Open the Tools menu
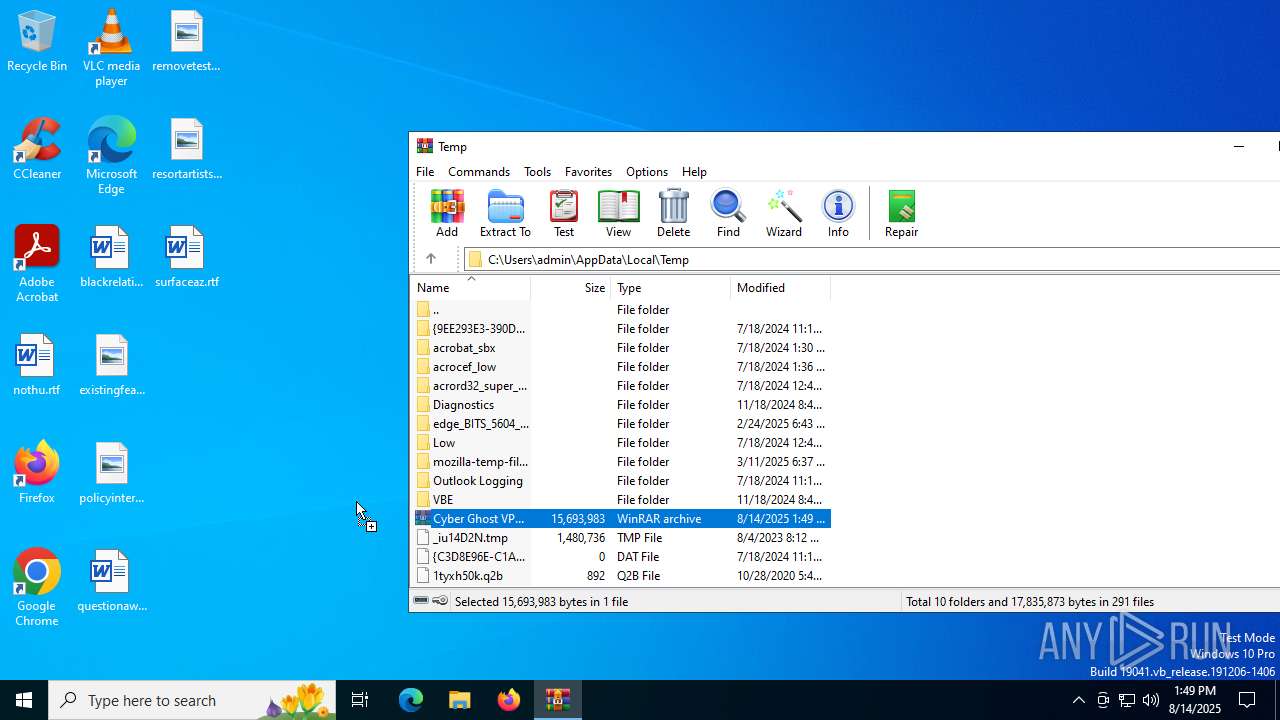The image size is (1280, 720). tap(537, 172)
